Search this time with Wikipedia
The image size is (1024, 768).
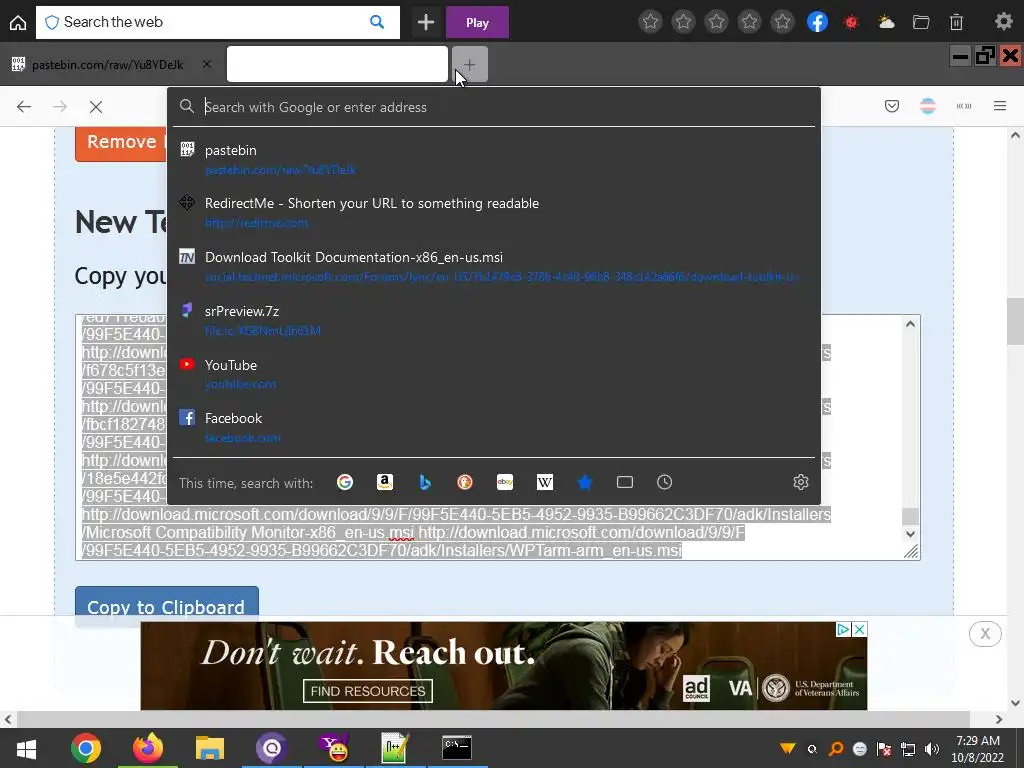[545, 482]
